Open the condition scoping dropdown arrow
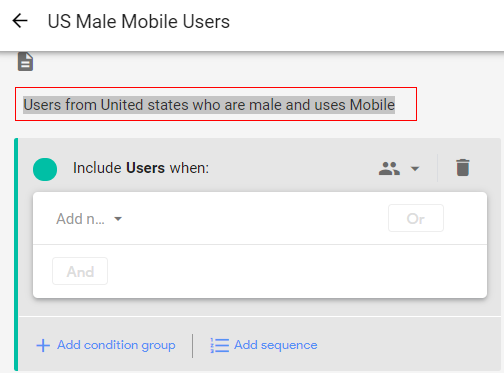This screenshot has width=504, height=373. click(x=415, y=169)
